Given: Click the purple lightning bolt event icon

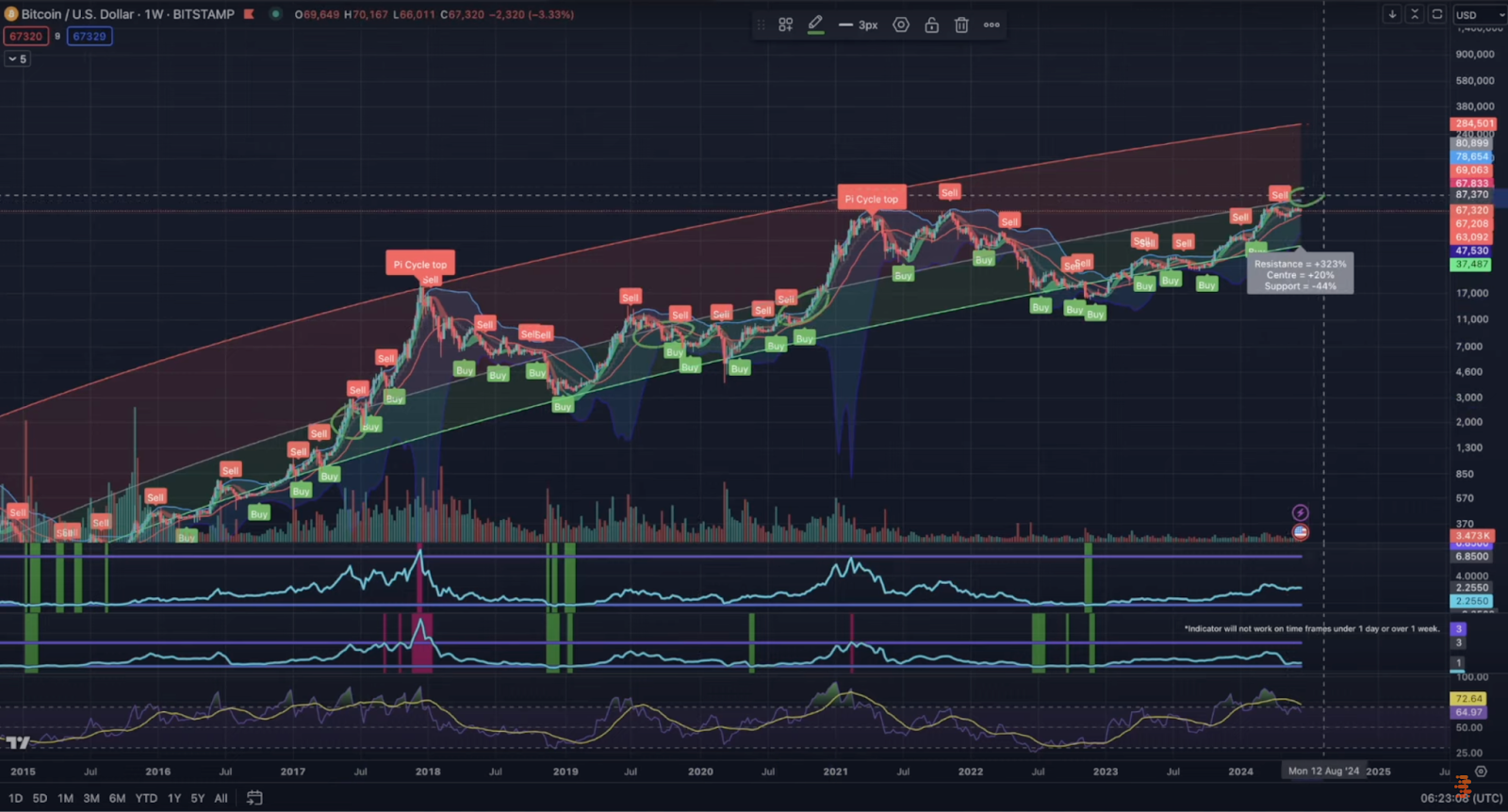Looking at the screenshot, I should pyautogui.click(x=1300, y=512).
